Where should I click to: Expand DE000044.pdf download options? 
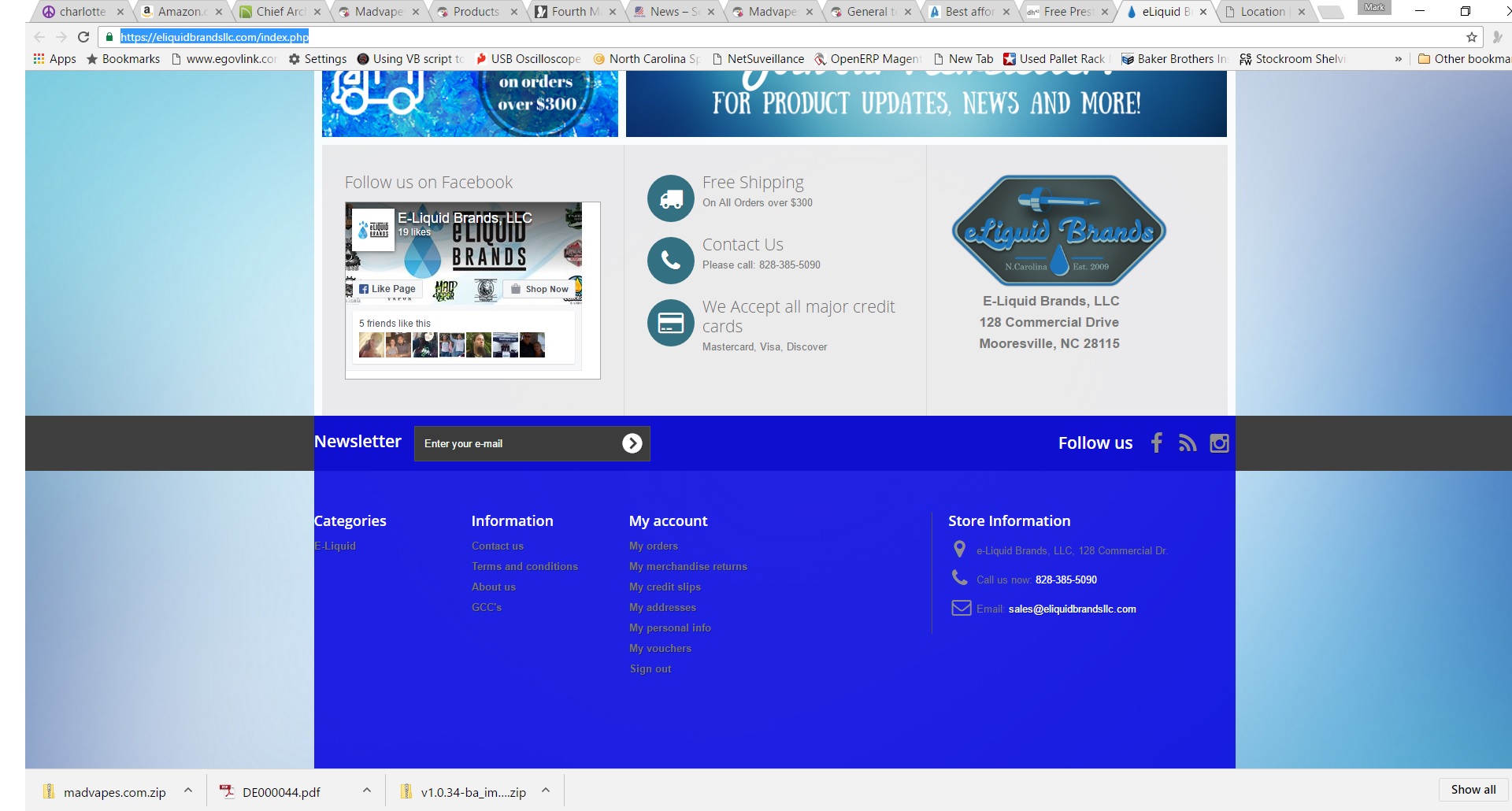coord(367,791)
